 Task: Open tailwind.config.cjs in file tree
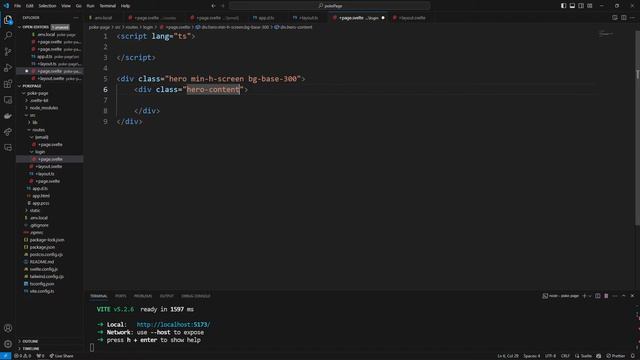[47, 276]
